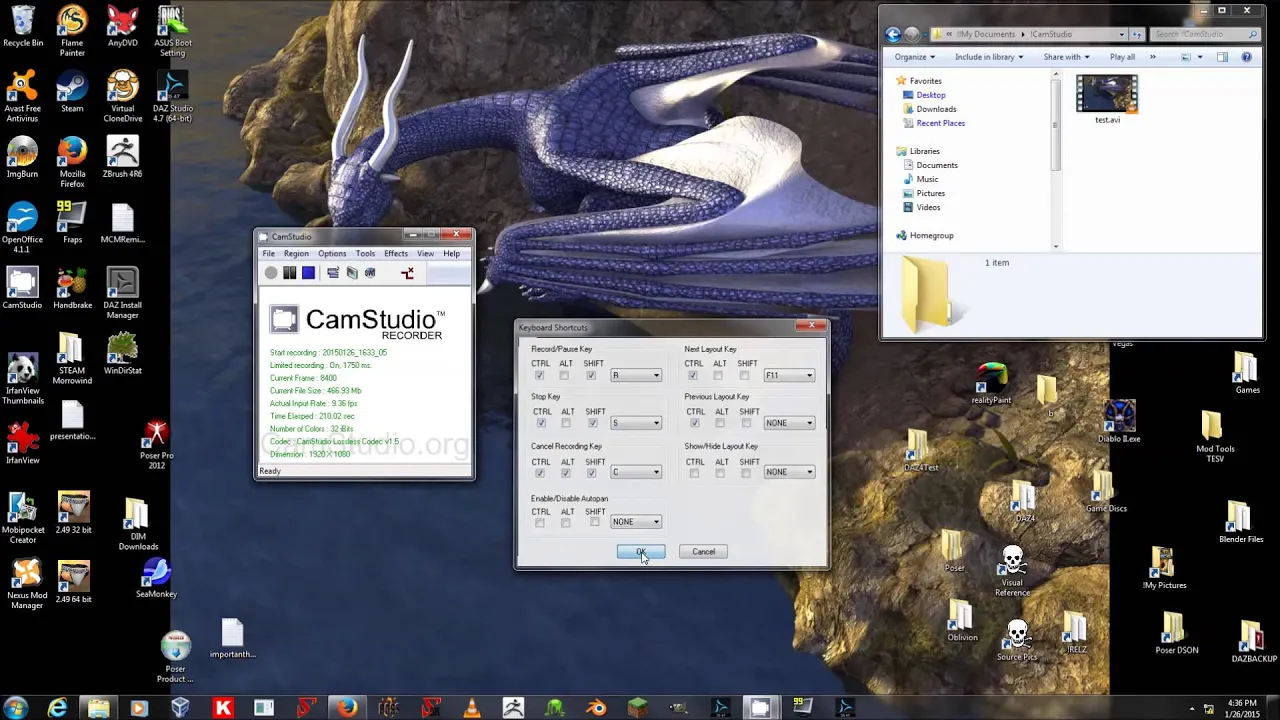The width and height of the screenshot is (1280, 720).
Task: Open the CamStudio Effects menu
Action: 396,254
